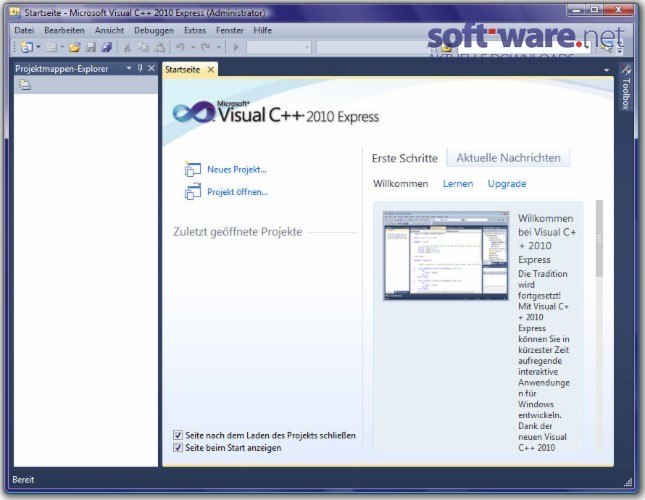
Task: Close the Projektmappen-Explorer panel
Action: click(x=151, y=68)
